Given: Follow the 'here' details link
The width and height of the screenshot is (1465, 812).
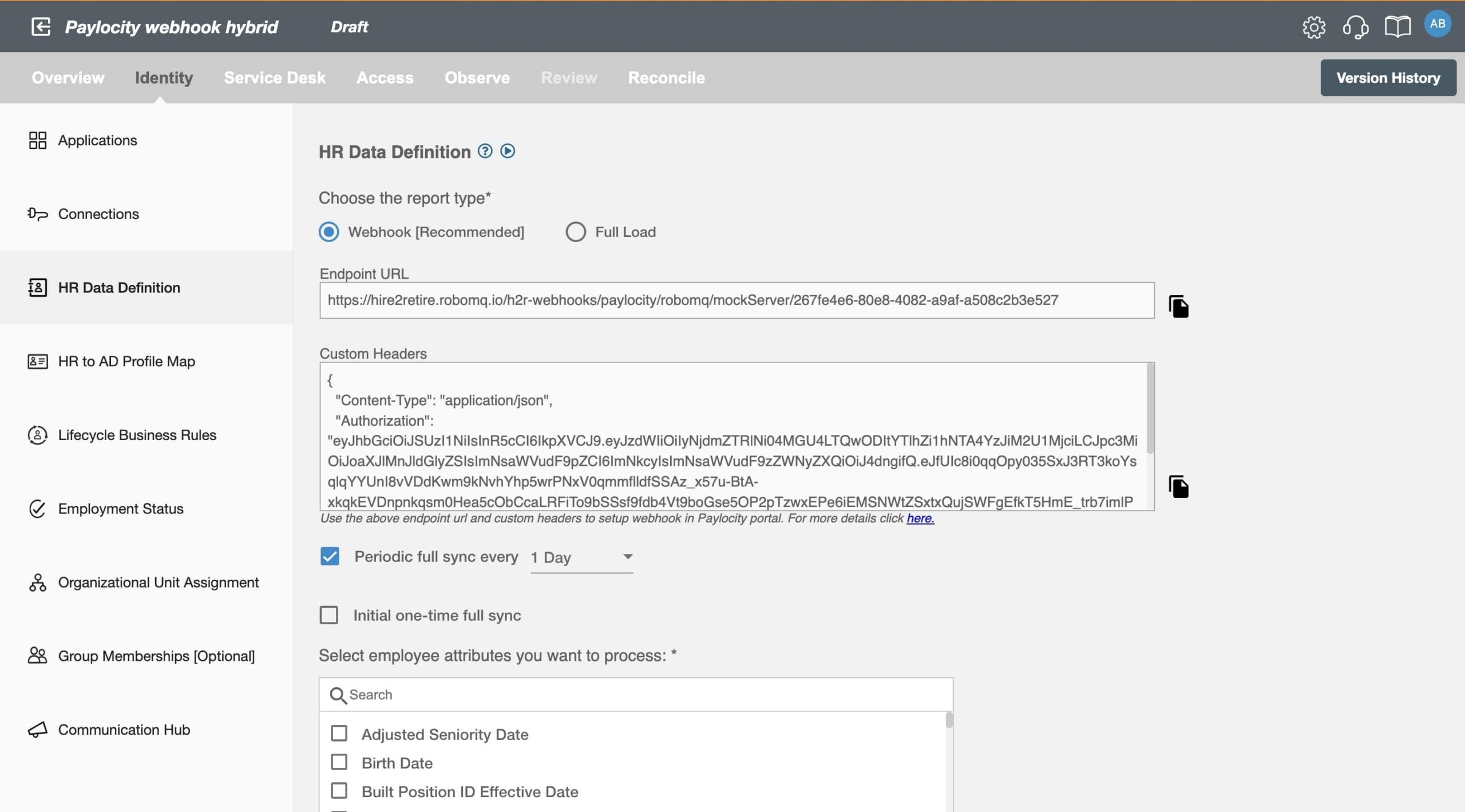Looking at the screenshot, I should [x=920, y=518].
